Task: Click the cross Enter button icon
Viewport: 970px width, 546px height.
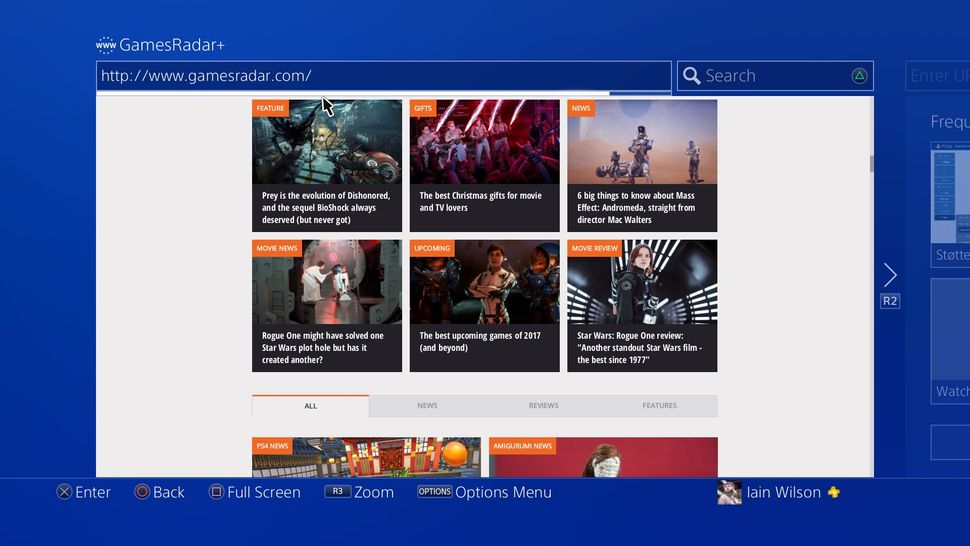Action: point(64,492)
